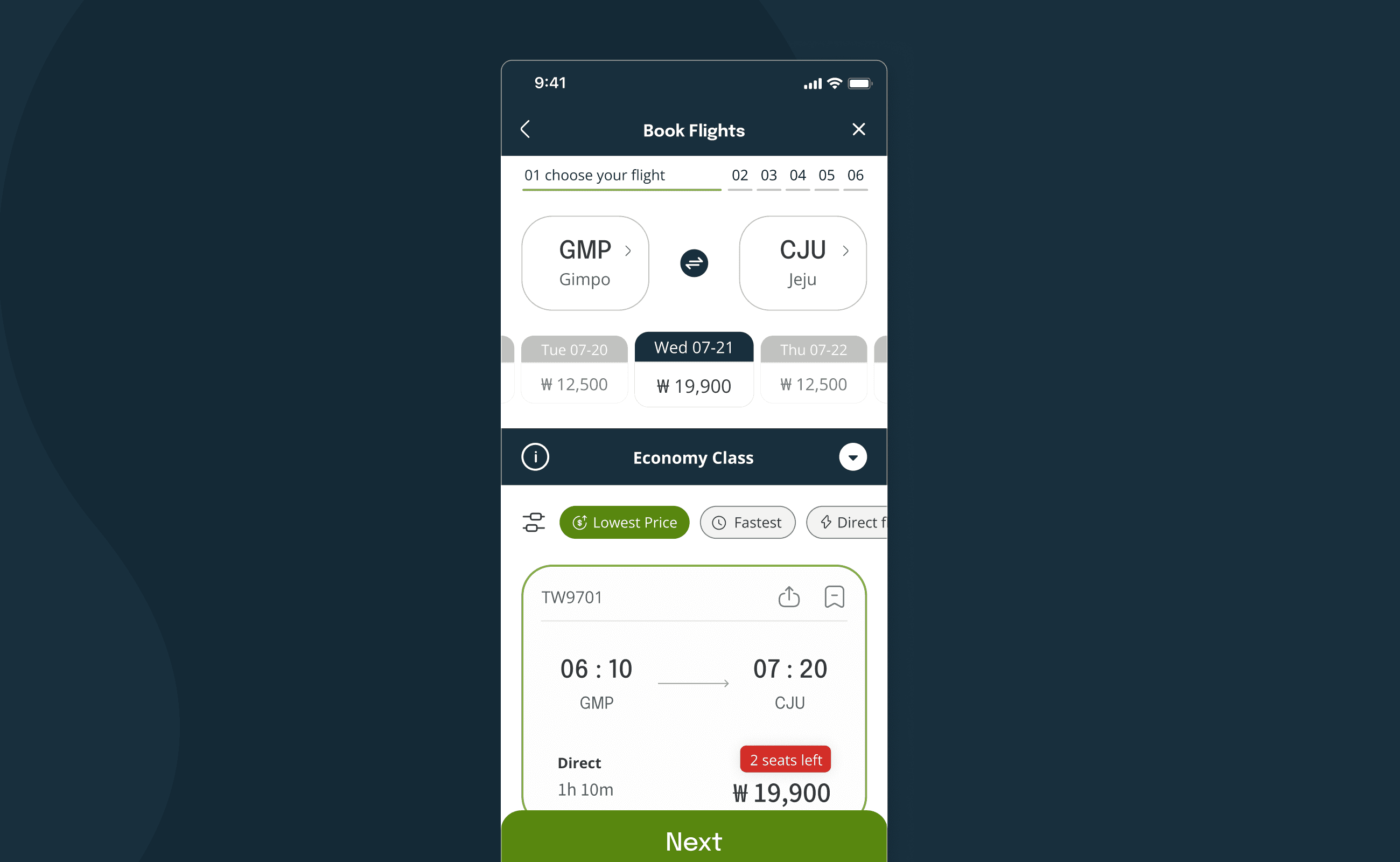Image resolution: width=1400 pixels, height=862 pixels.
Task: Select Fastest sort option toggle
Action: [748, 521]
